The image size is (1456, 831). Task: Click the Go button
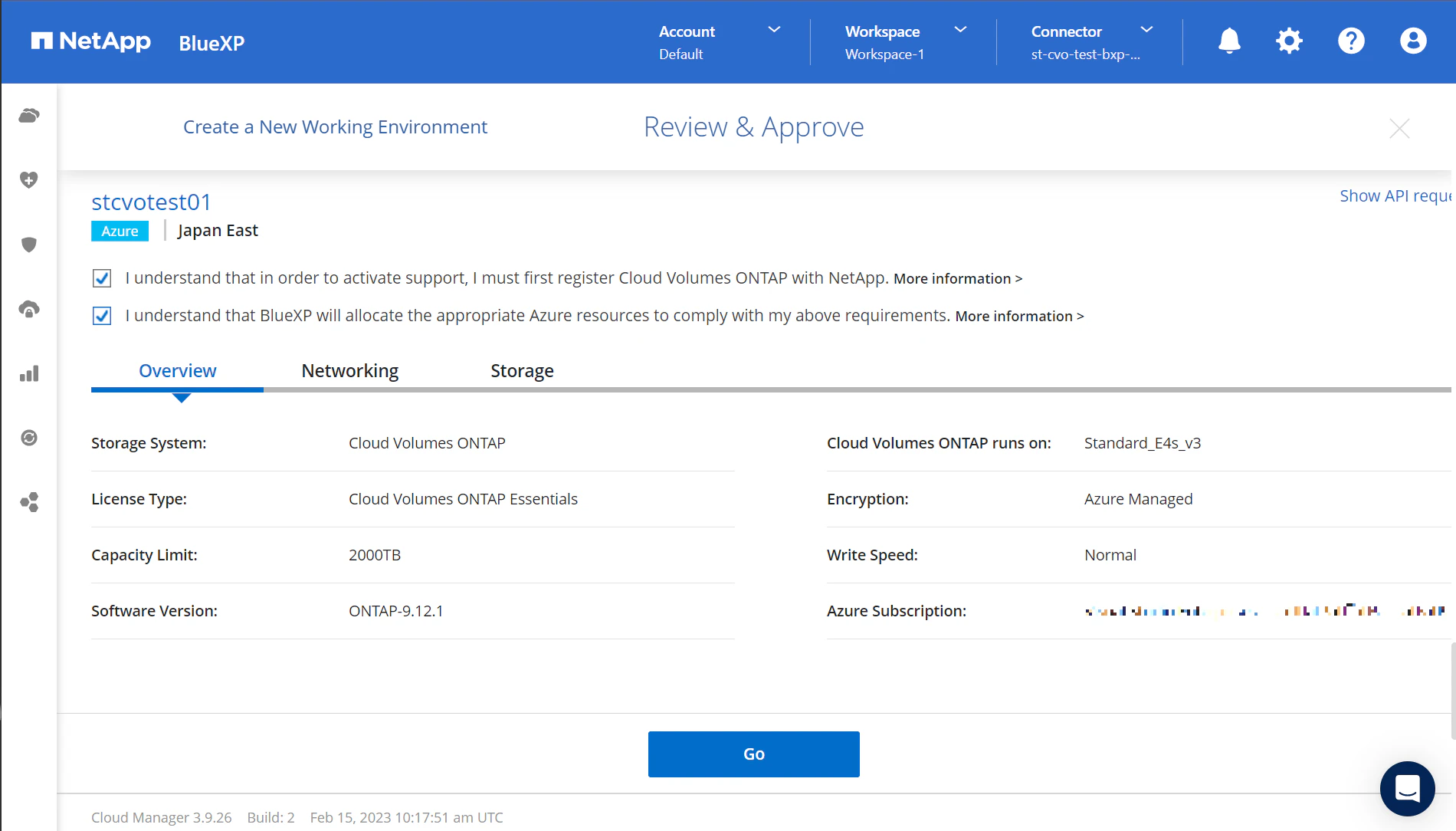click(754, 754)
